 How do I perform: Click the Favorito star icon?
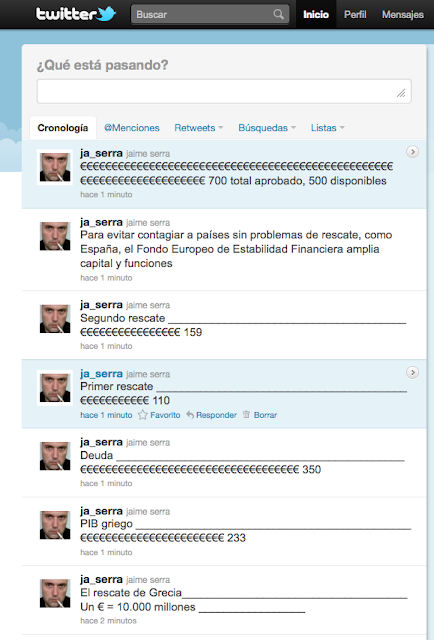click(x=142, y=415)
